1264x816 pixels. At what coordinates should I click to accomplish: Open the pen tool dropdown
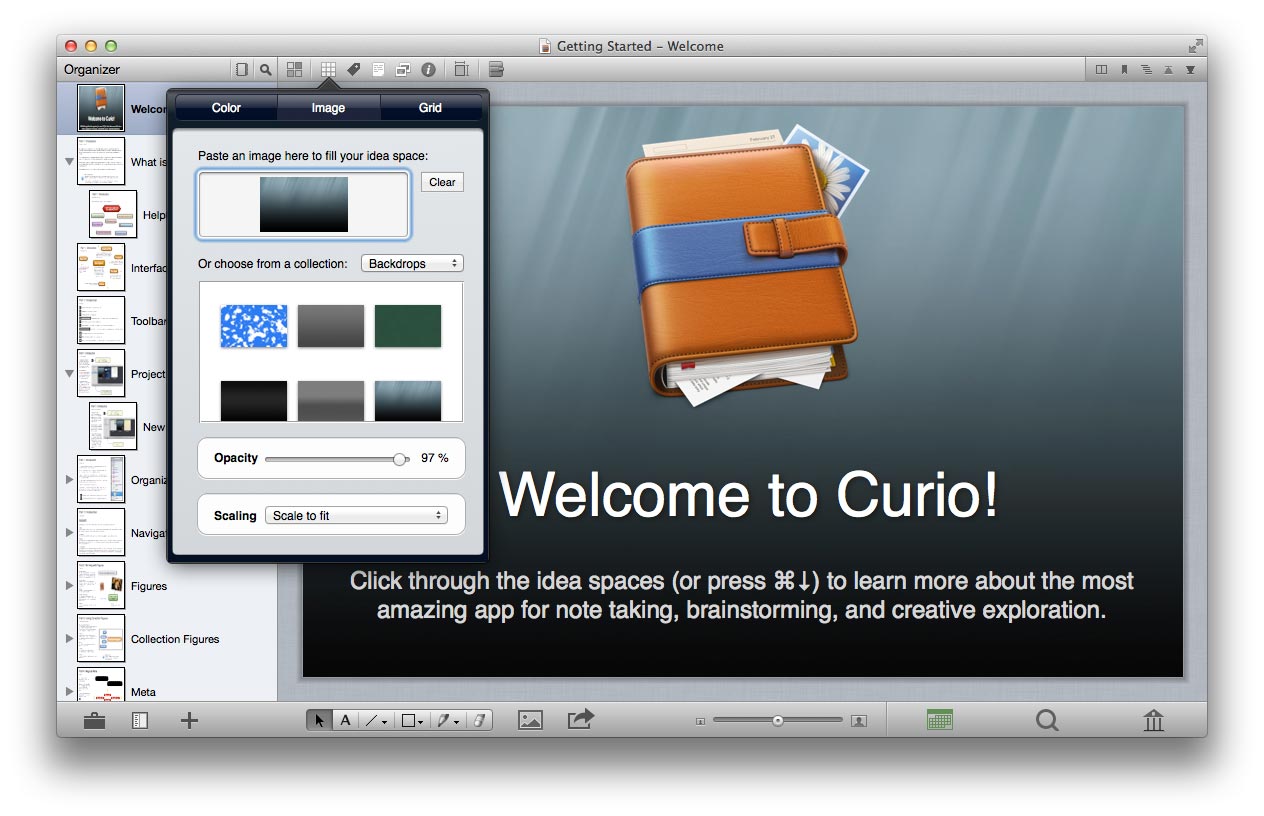[448, 720]
